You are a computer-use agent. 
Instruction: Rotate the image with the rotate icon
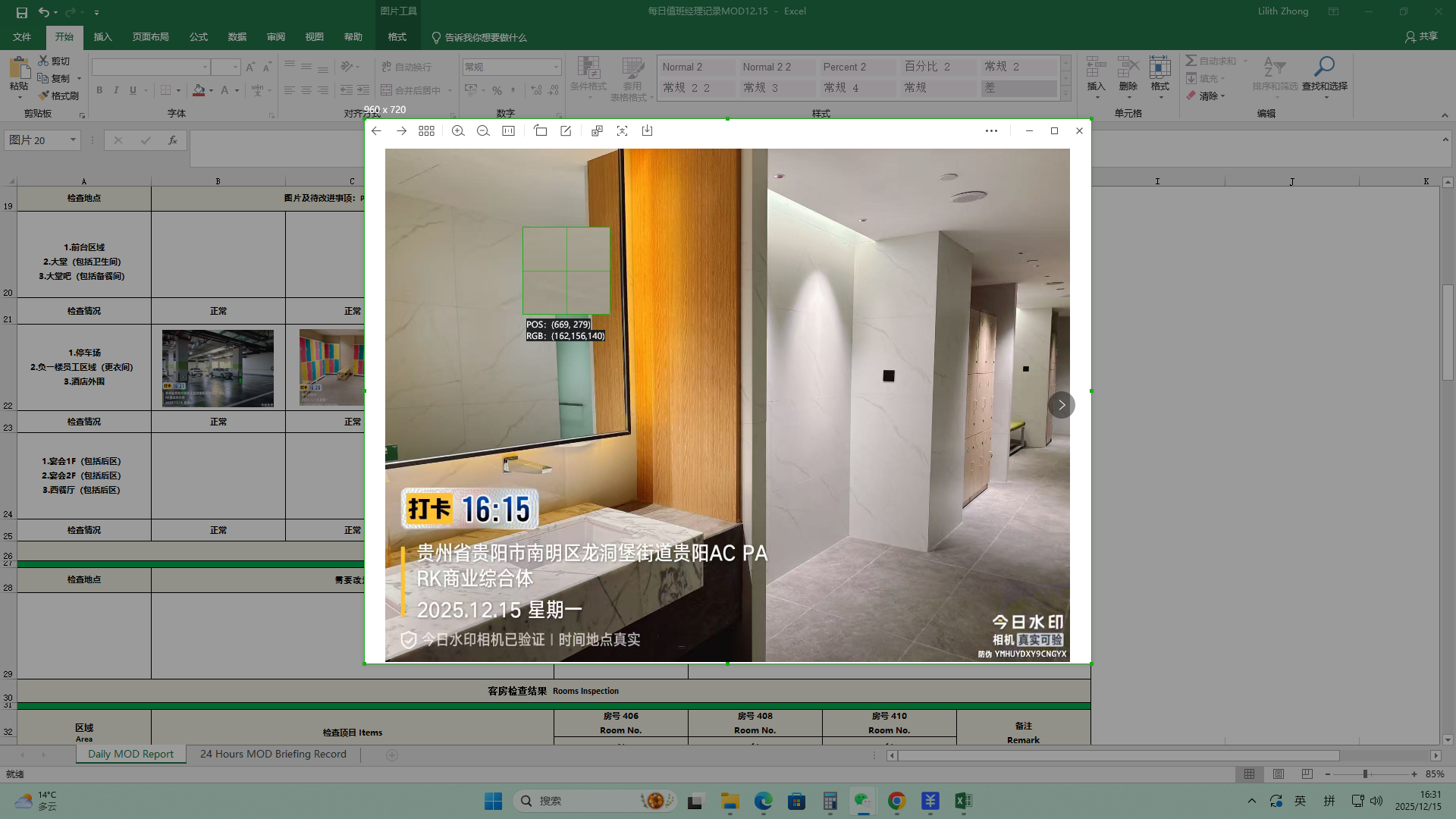click(x=540, y=131)
